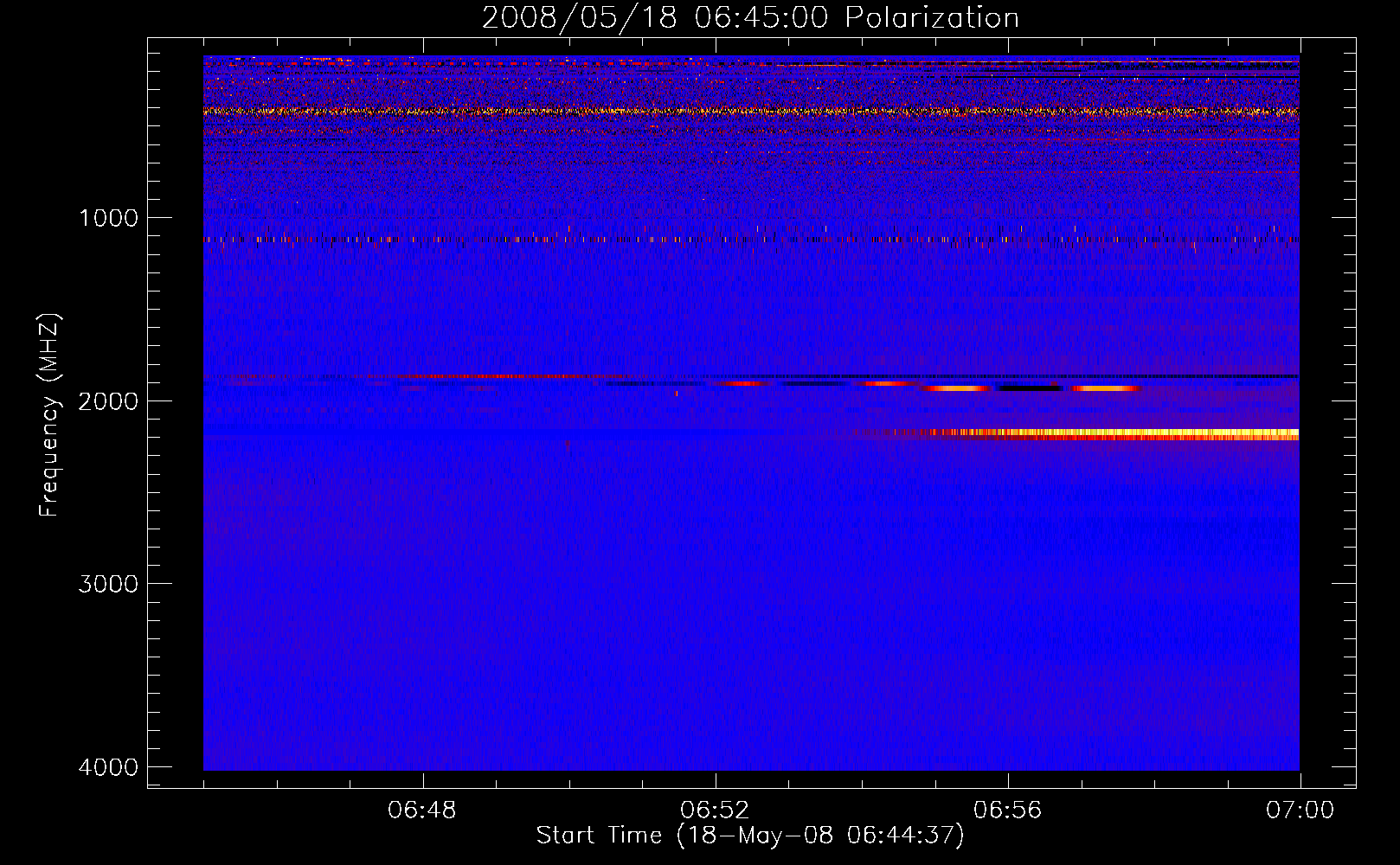This screenshot has width=1400, height=865.
Task: Click the '4000' frequency tick label
Action: [108, 767]
